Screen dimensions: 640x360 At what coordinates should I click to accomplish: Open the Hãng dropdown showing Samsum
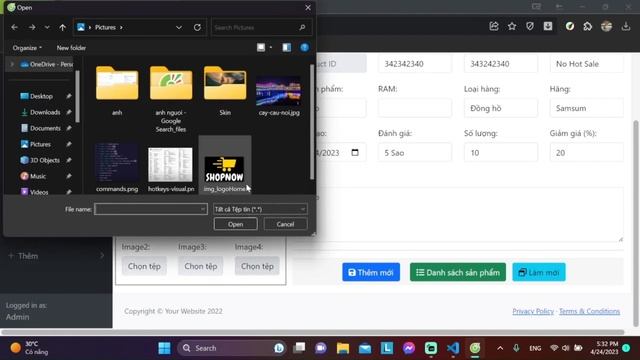click(x=587, y=108)
